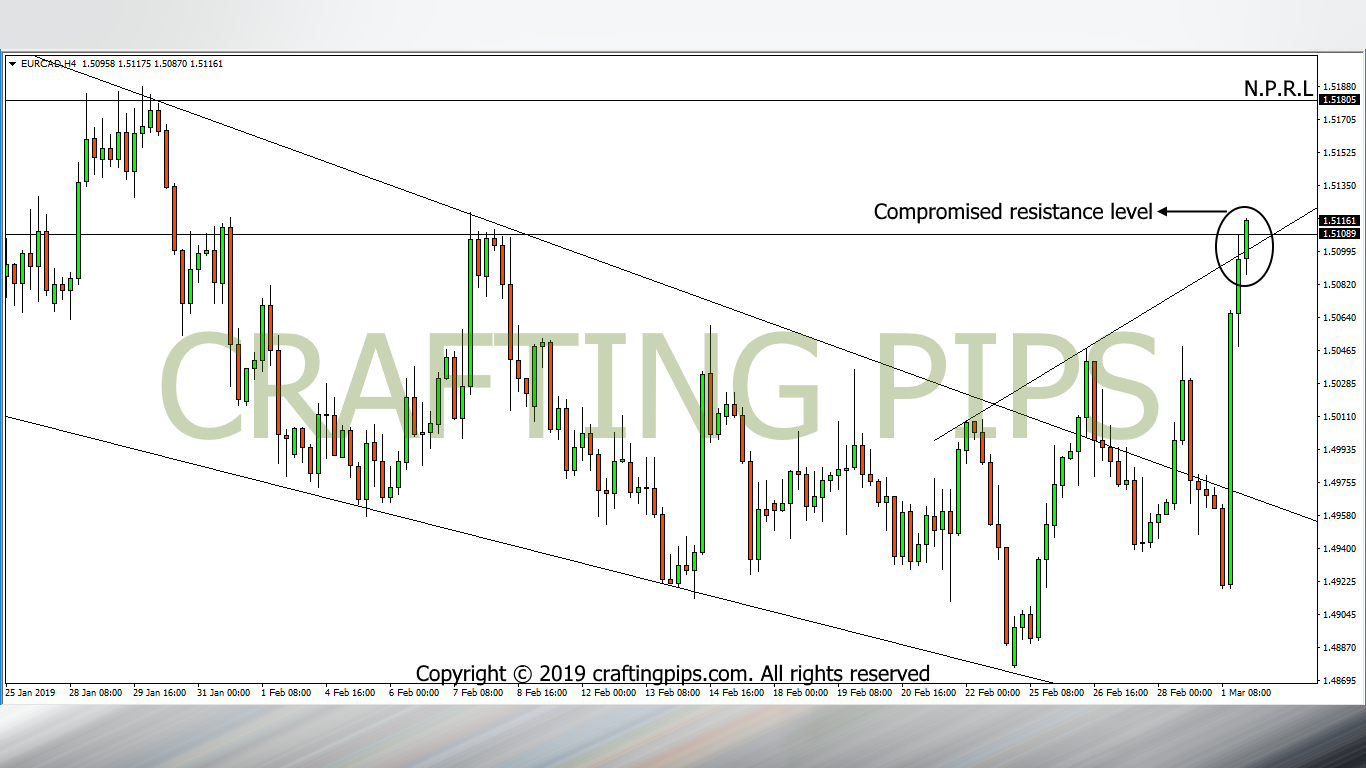
Task: Click the EURCAD,H4 symbol label
Action: pos(48,64)
